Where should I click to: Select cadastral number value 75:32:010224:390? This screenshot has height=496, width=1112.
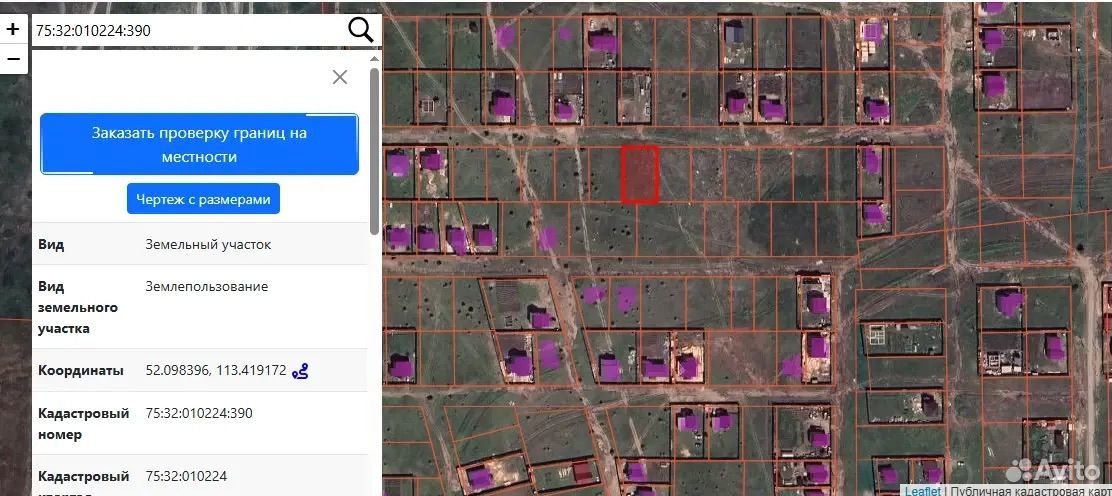[x=199, y=413]
